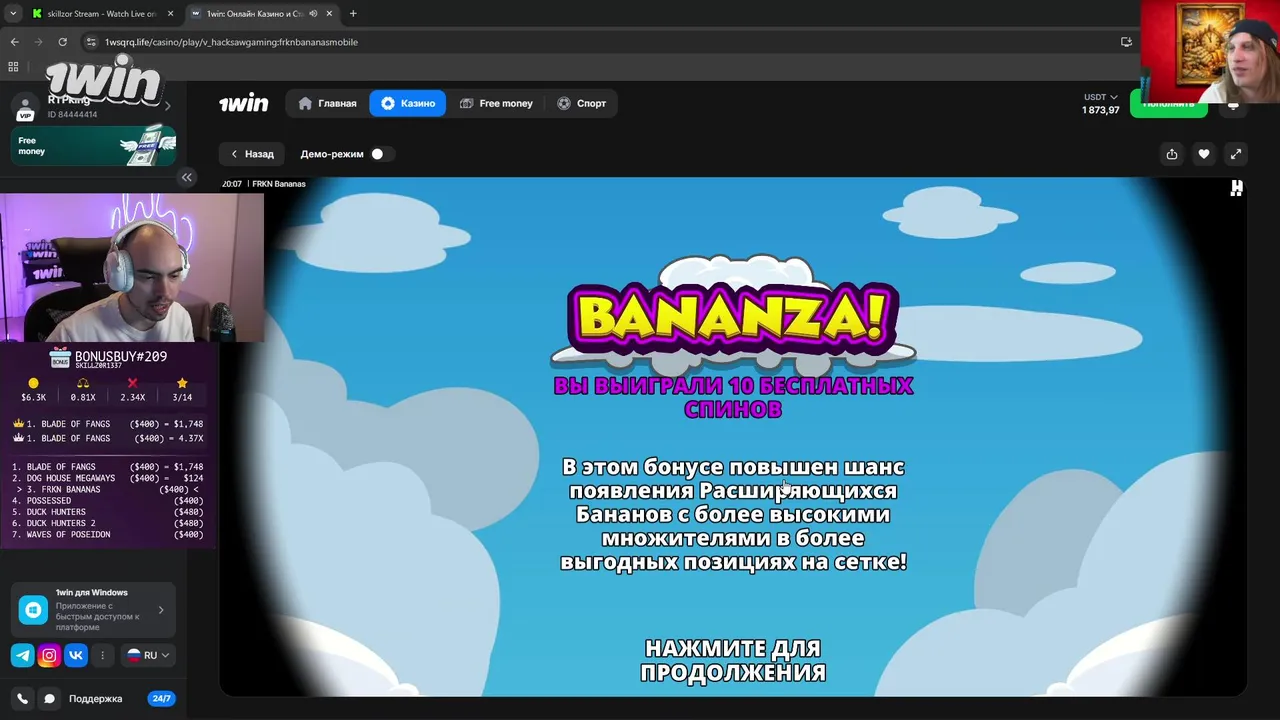Open more social links three-dot menu

coord(102,656)
